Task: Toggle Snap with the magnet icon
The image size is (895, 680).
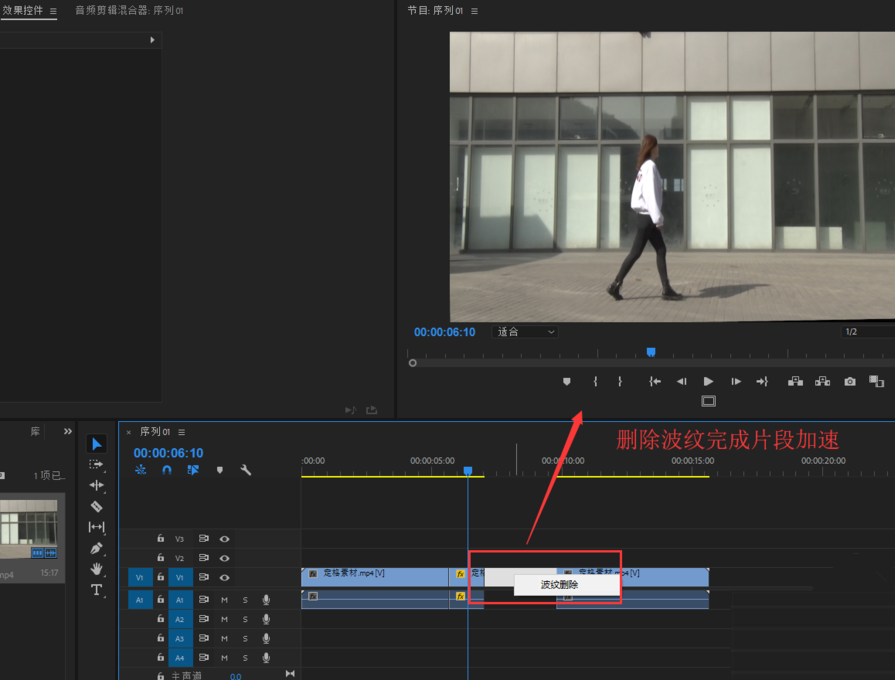Action: [166, 470]
